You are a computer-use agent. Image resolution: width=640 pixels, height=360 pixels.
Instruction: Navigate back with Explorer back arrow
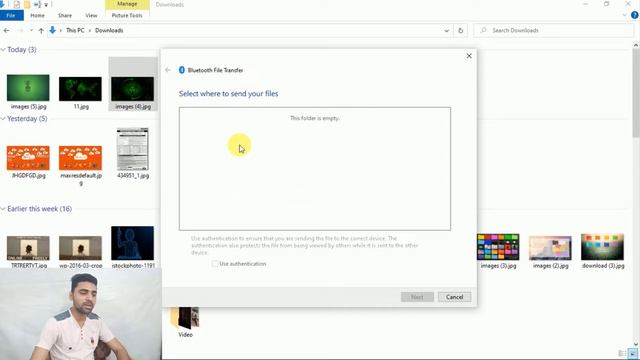coord(7,31)
